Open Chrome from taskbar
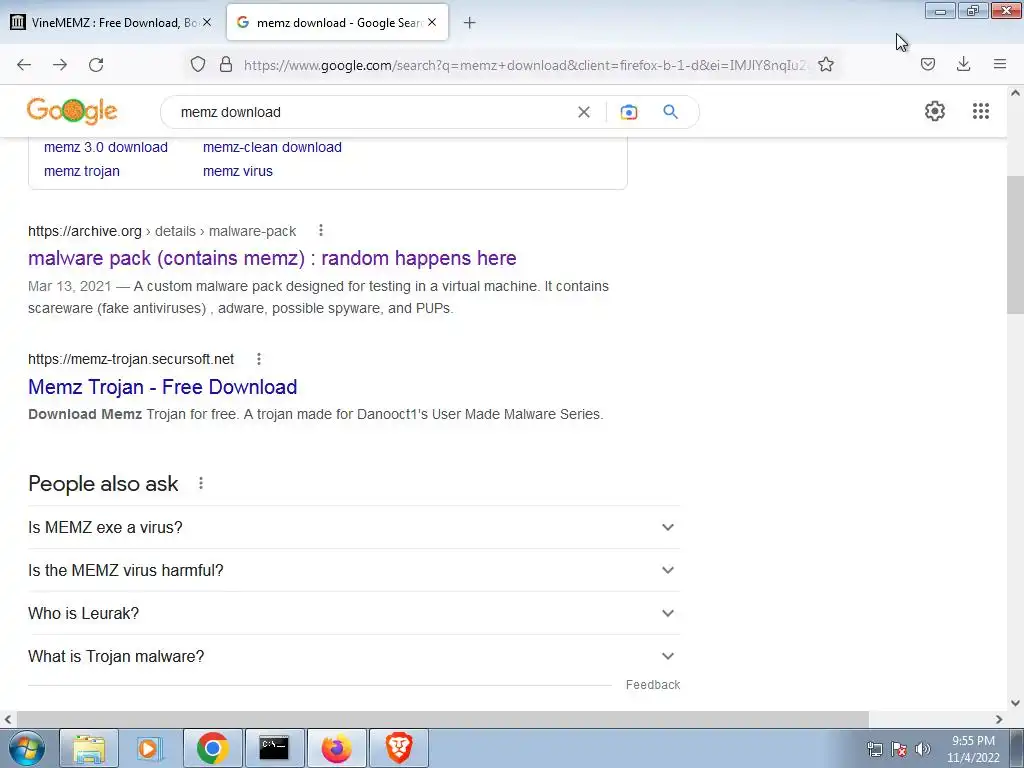Screen dimensions: 1024x768 click(x=212, y=748)
